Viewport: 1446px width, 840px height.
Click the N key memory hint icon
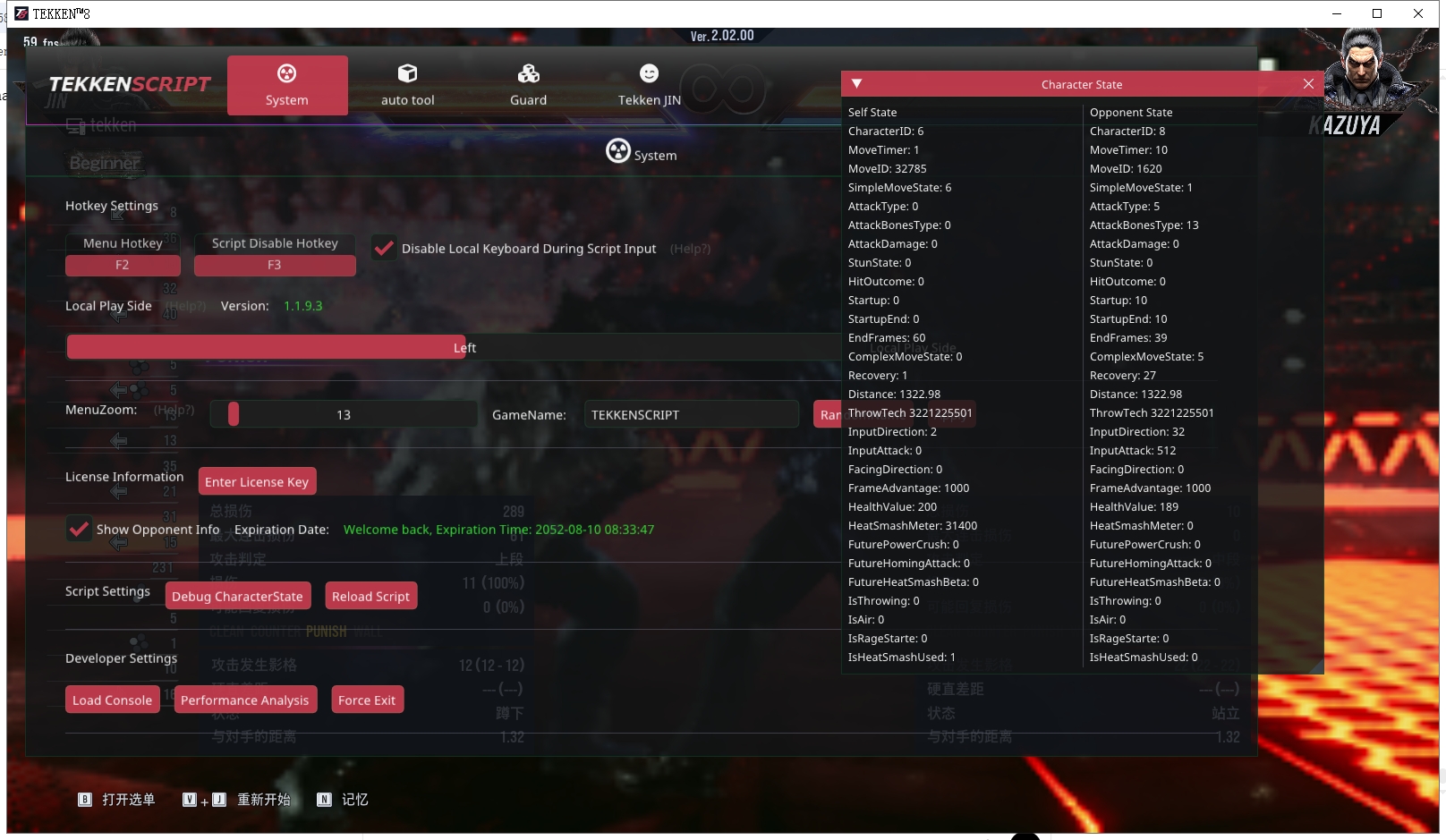coord(324,799)
